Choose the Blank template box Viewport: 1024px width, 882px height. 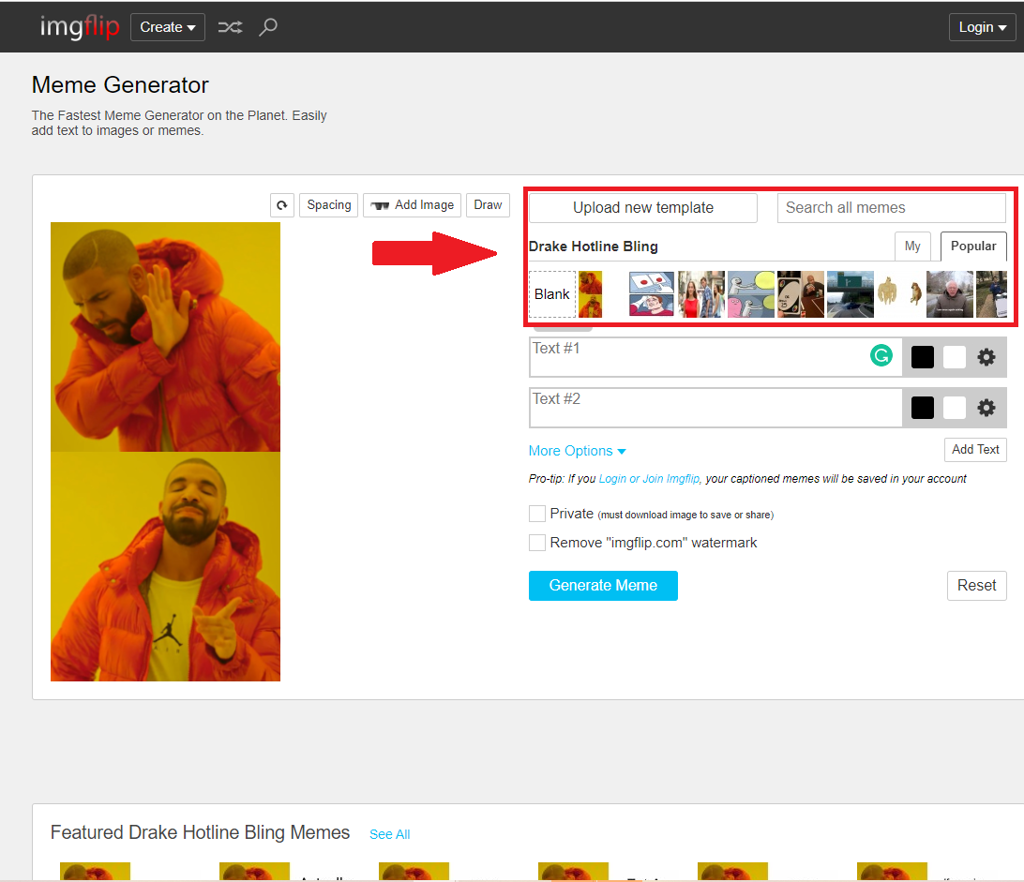click(552, 294)
